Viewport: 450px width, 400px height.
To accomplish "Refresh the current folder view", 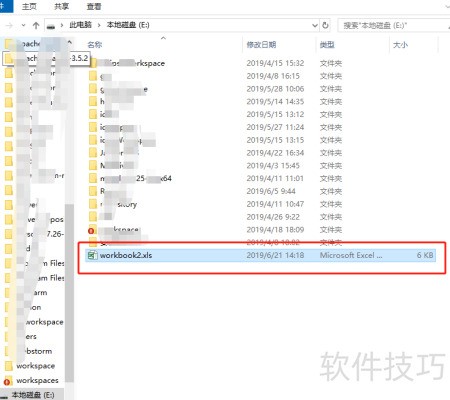I will pos(325,25).
